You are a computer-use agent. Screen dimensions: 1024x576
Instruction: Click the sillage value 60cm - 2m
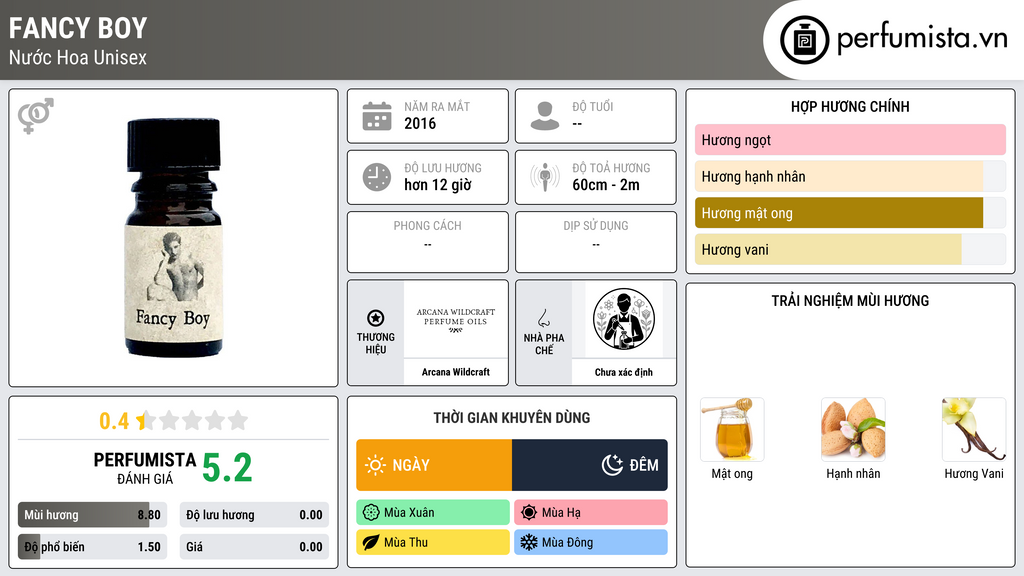pos(606,185)
